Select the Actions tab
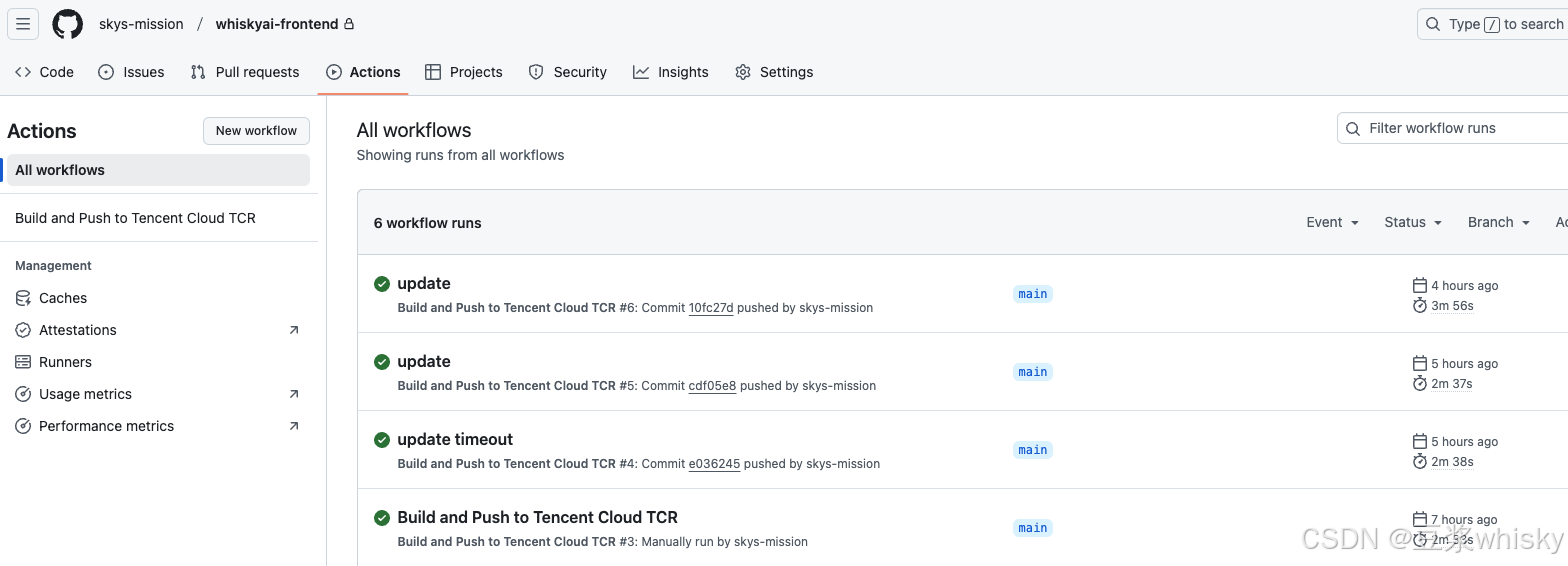Image resolution: width=1568 pixels, height=566 pixels. point(363,72)
